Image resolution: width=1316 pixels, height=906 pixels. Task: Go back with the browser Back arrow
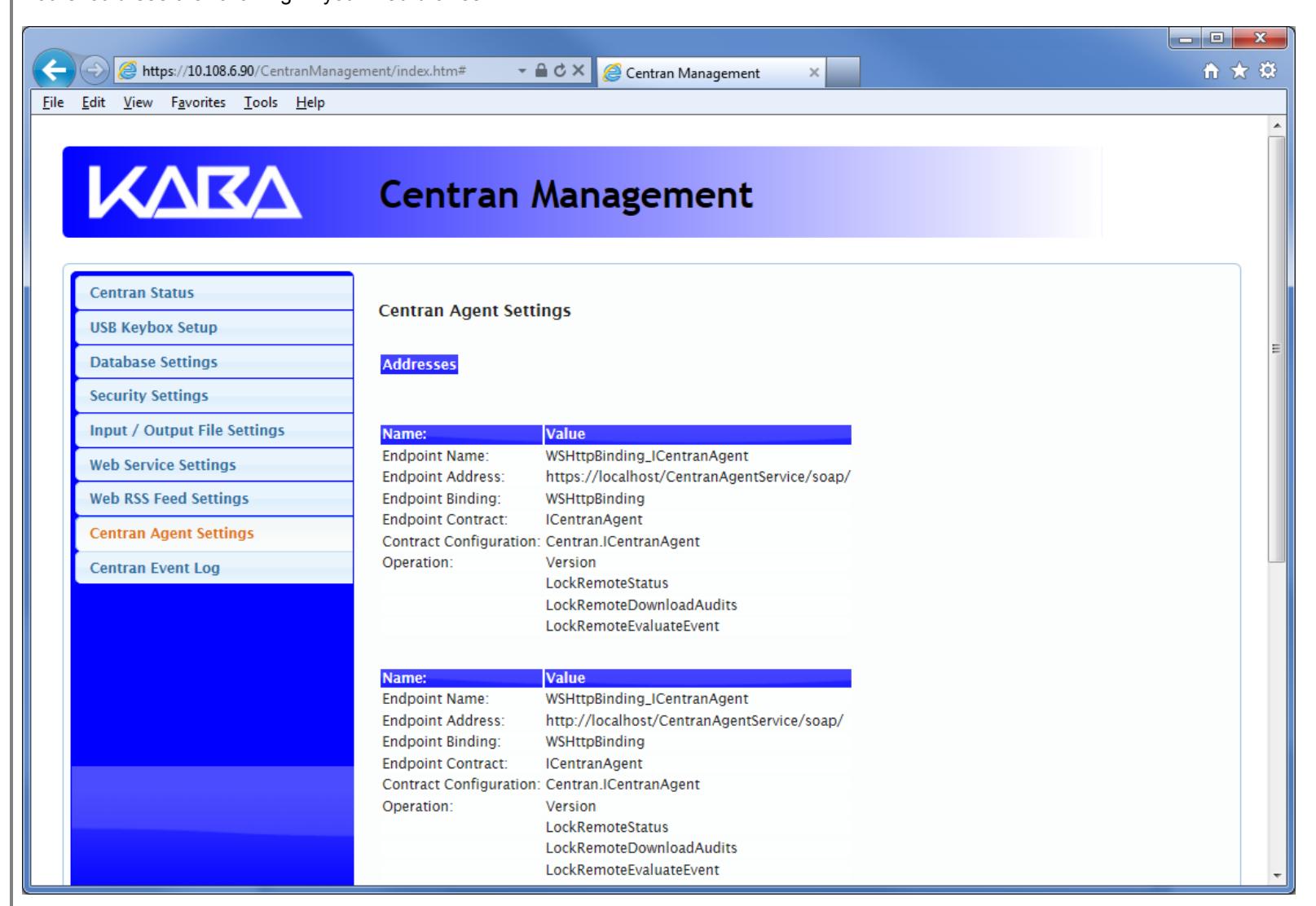pyautogui.click(x=55, y=72)
